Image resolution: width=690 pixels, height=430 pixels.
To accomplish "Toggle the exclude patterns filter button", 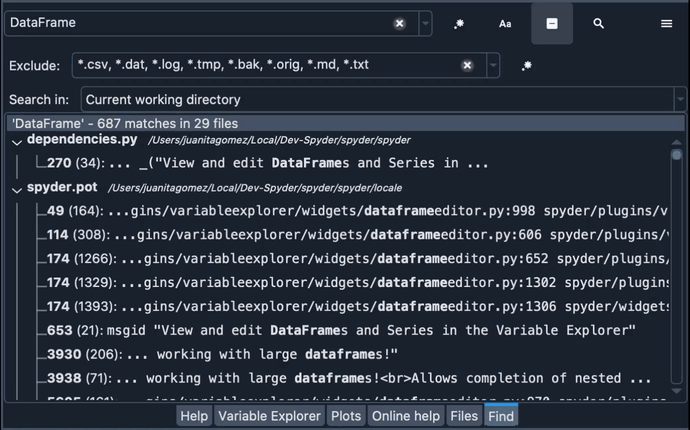I will click(552, 24).
